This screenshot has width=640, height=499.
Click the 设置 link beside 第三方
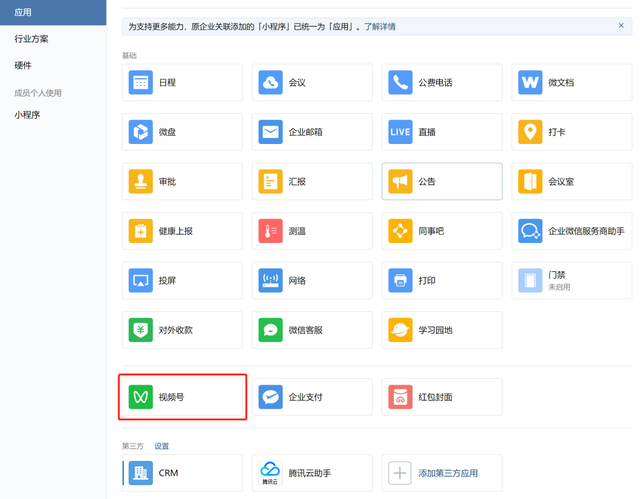(x=162, y=446)
